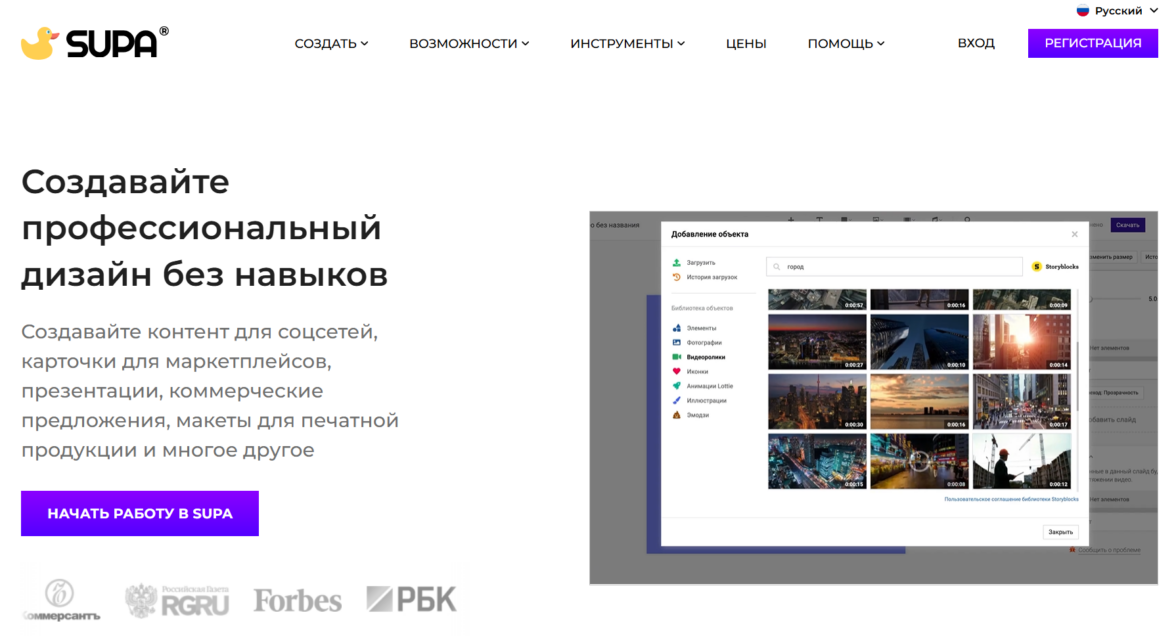Image resolution: width=1176 pixels, height=636 pixels.
Task: Click the Закрыть button in dialog
Action: (x=1060, y=532)
